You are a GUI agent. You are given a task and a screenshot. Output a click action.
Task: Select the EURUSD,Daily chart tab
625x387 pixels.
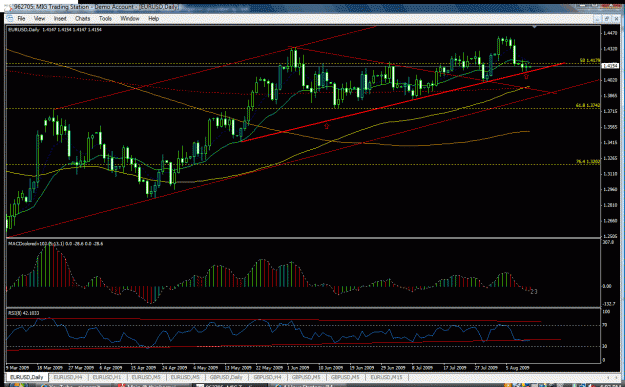point(27,377)
